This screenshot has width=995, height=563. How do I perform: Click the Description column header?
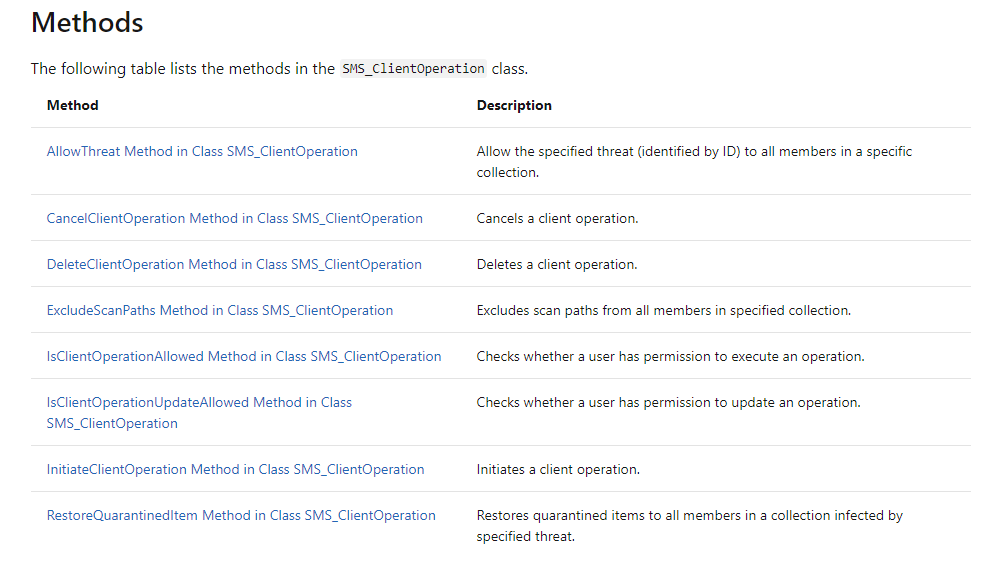coord(514,105)
